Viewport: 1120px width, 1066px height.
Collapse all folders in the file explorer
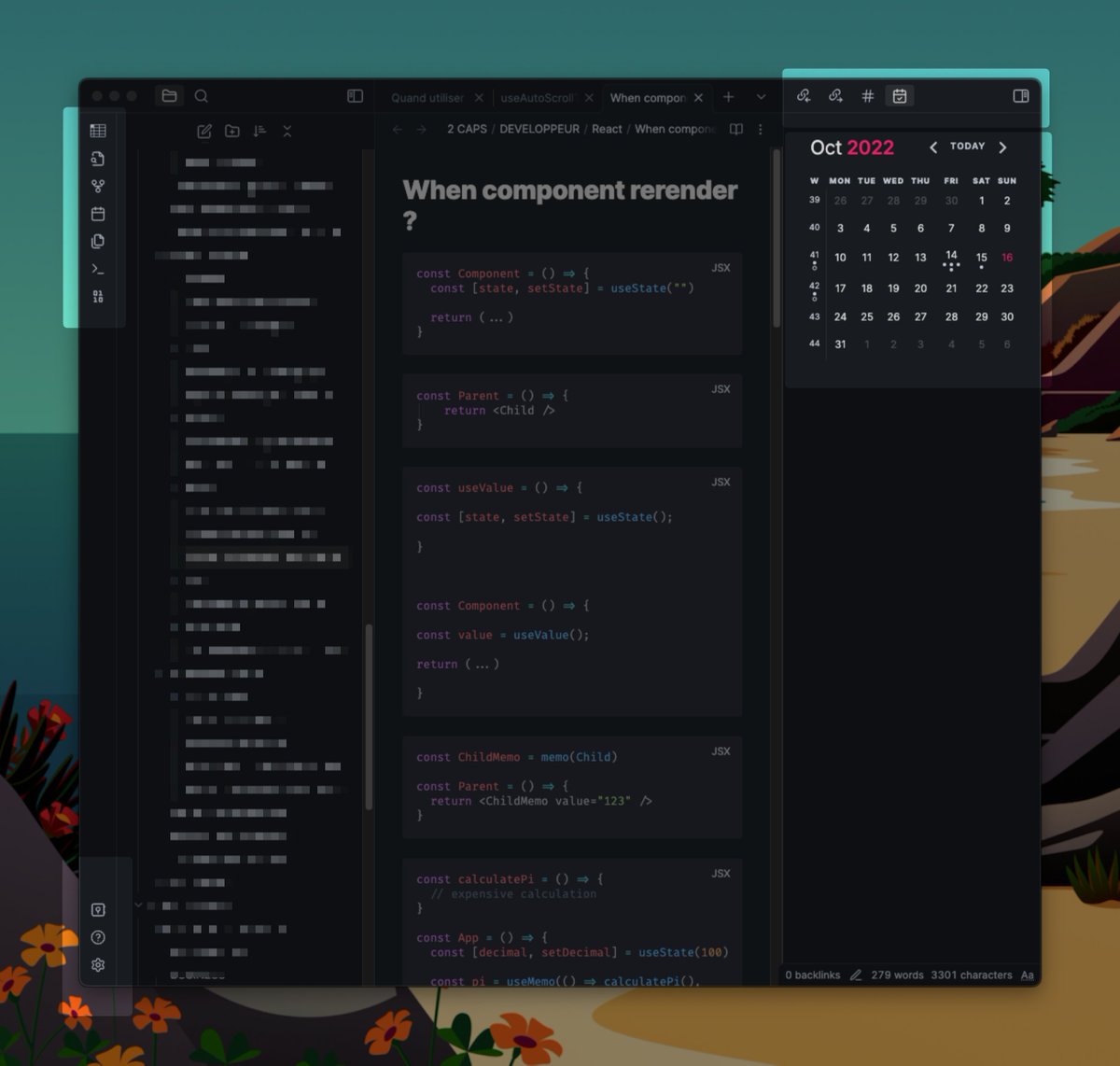287,132
